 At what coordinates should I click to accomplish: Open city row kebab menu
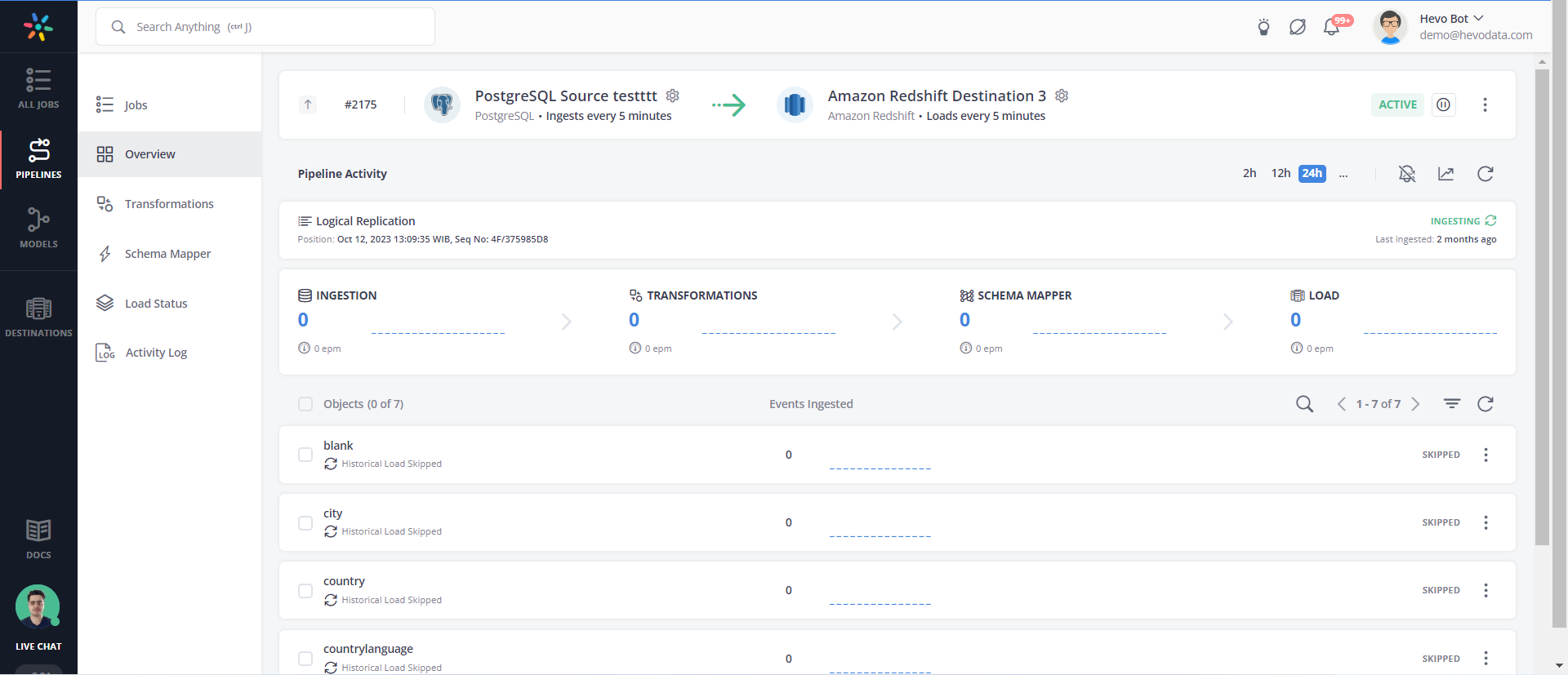tap(1486, 522)
